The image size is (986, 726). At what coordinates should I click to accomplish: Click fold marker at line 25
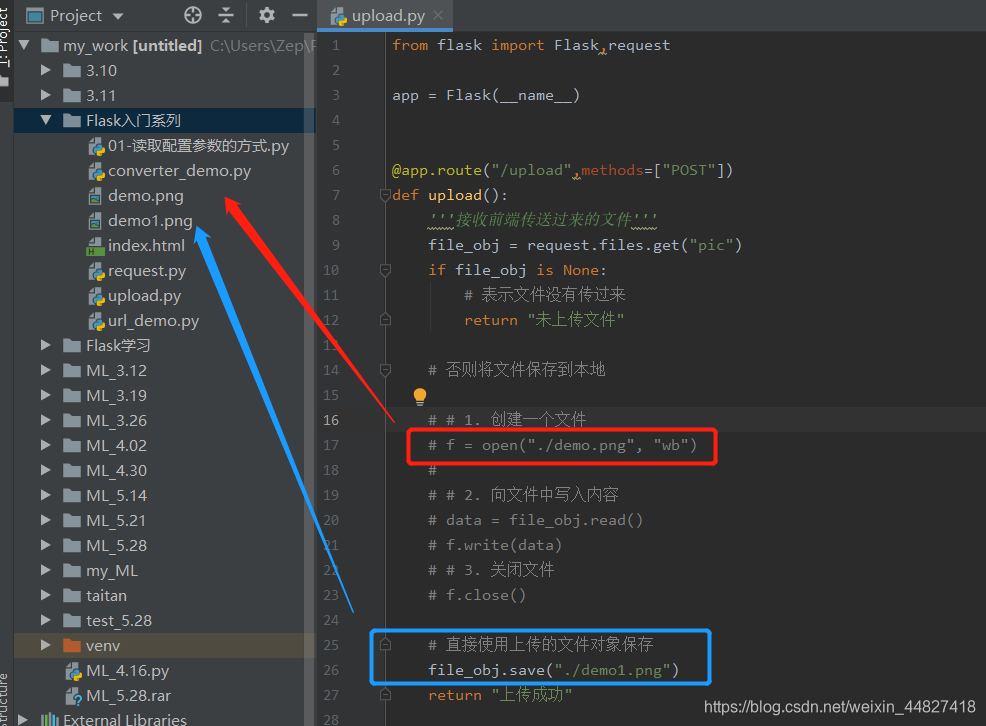[x=385, y=644]
